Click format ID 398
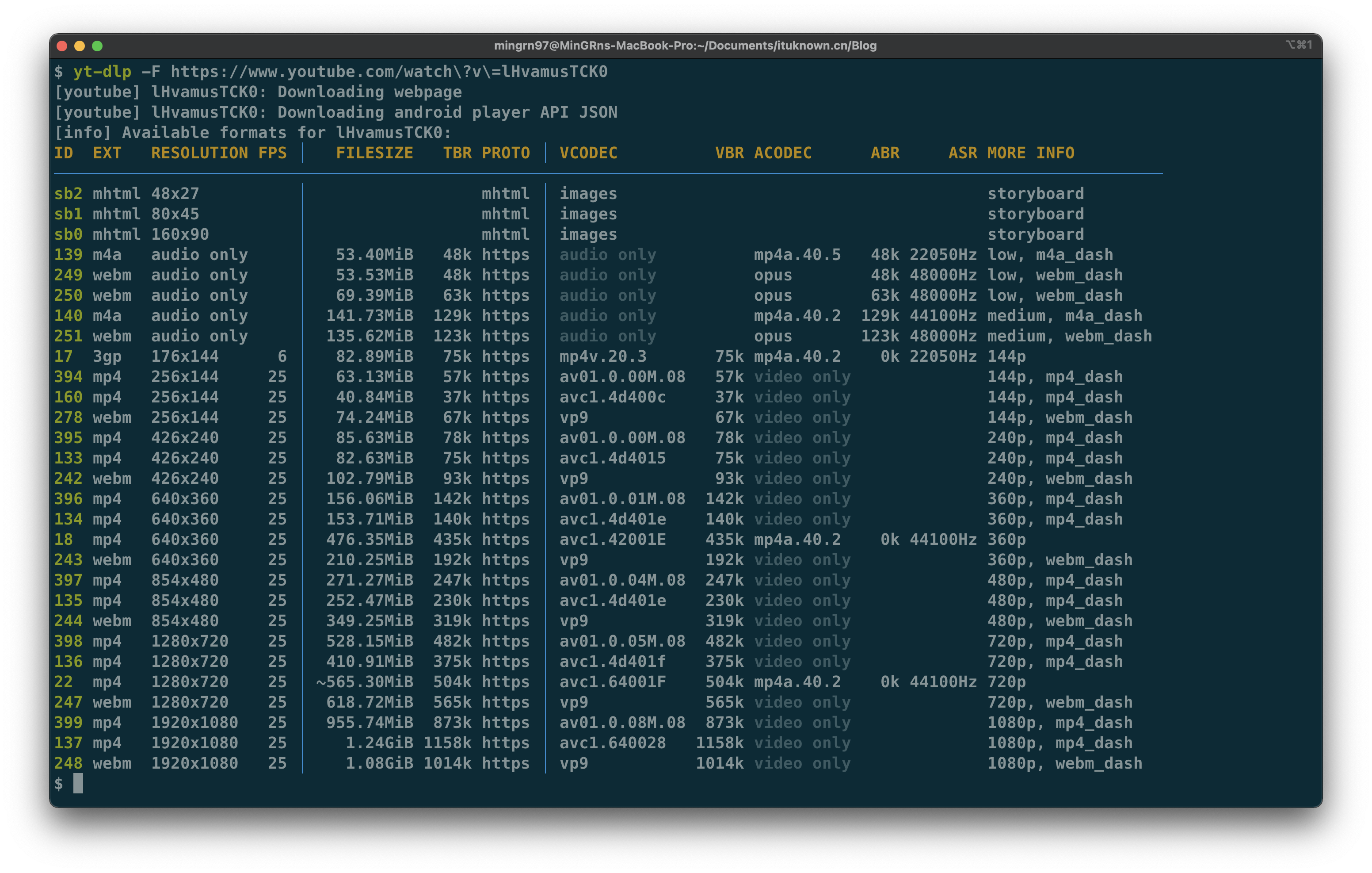 (69, 641)
